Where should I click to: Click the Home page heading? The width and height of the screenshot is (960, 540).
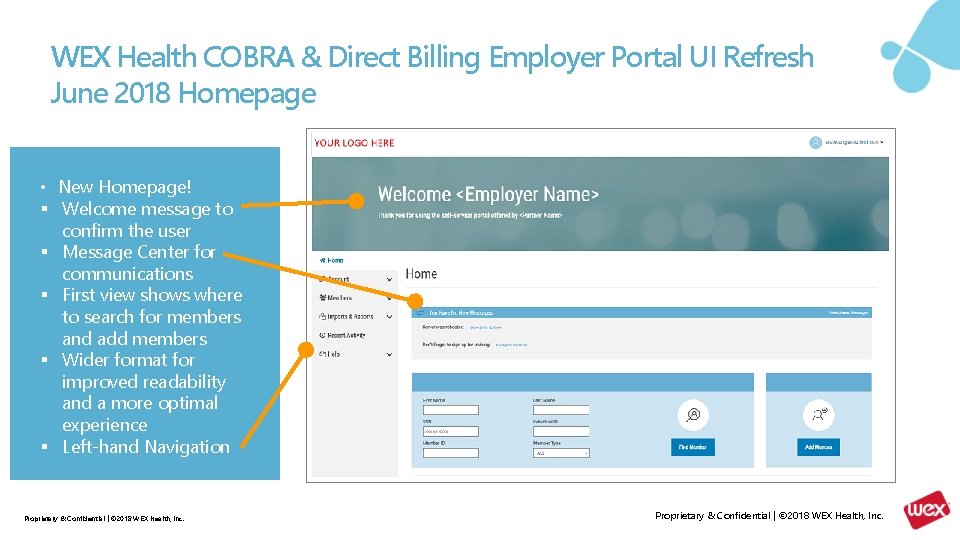421,274
